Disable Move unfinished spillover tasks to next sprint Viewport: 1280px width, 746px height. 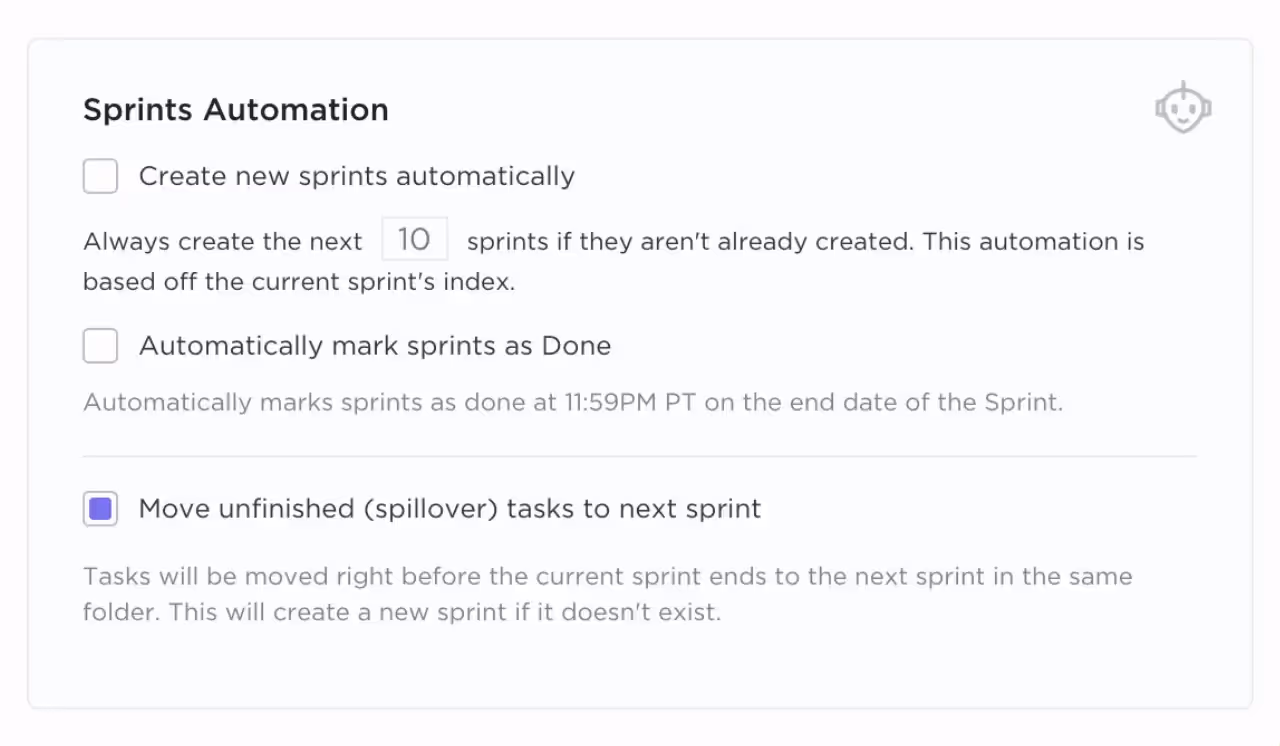coord(100,508)
